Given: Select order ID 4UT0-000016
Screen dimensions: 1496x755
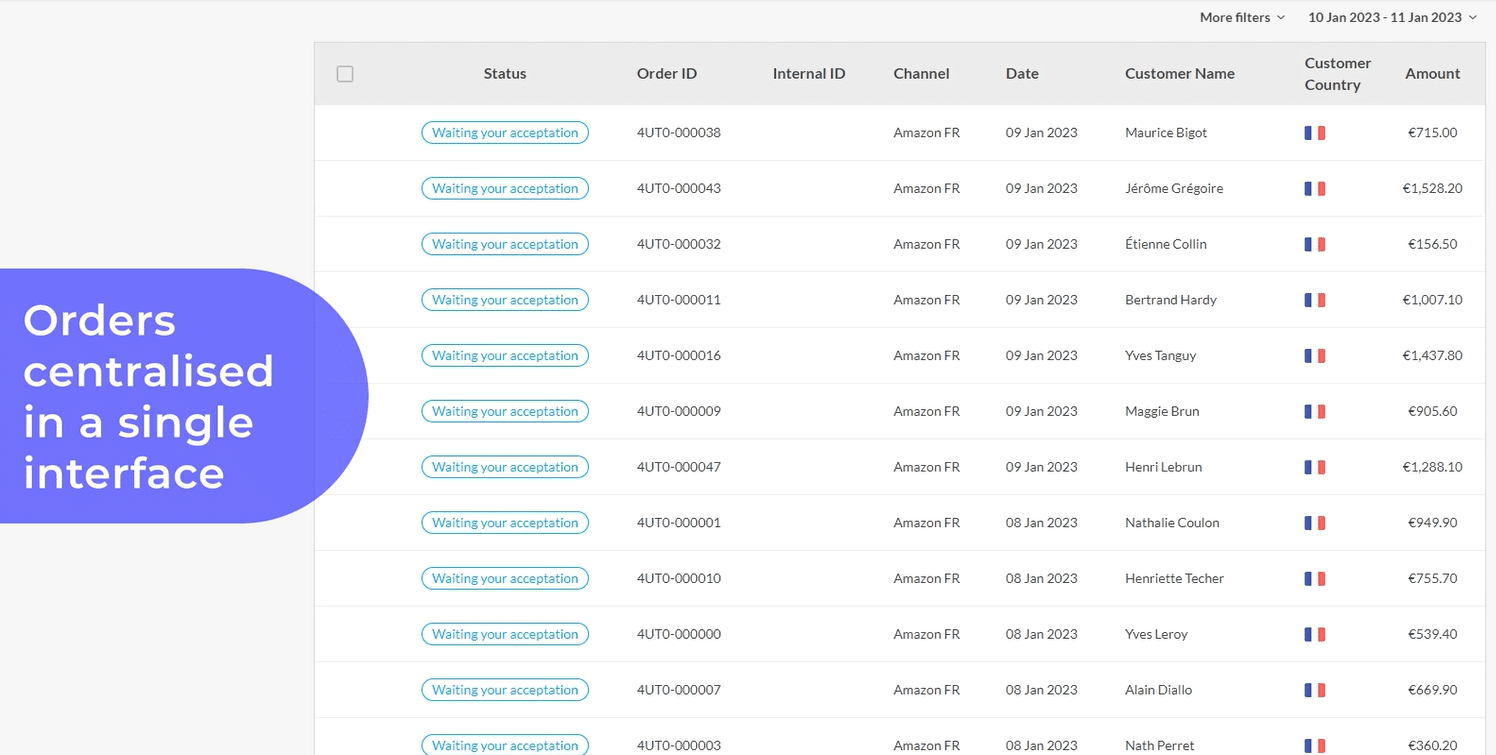Looking at the screenshot, I should tap(679, 355).
